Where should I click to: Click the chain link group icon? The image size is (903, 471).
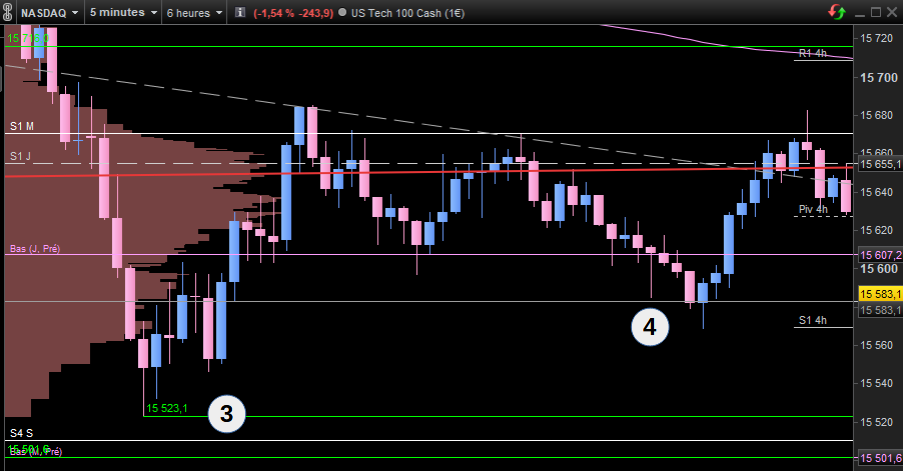(7, 13)
